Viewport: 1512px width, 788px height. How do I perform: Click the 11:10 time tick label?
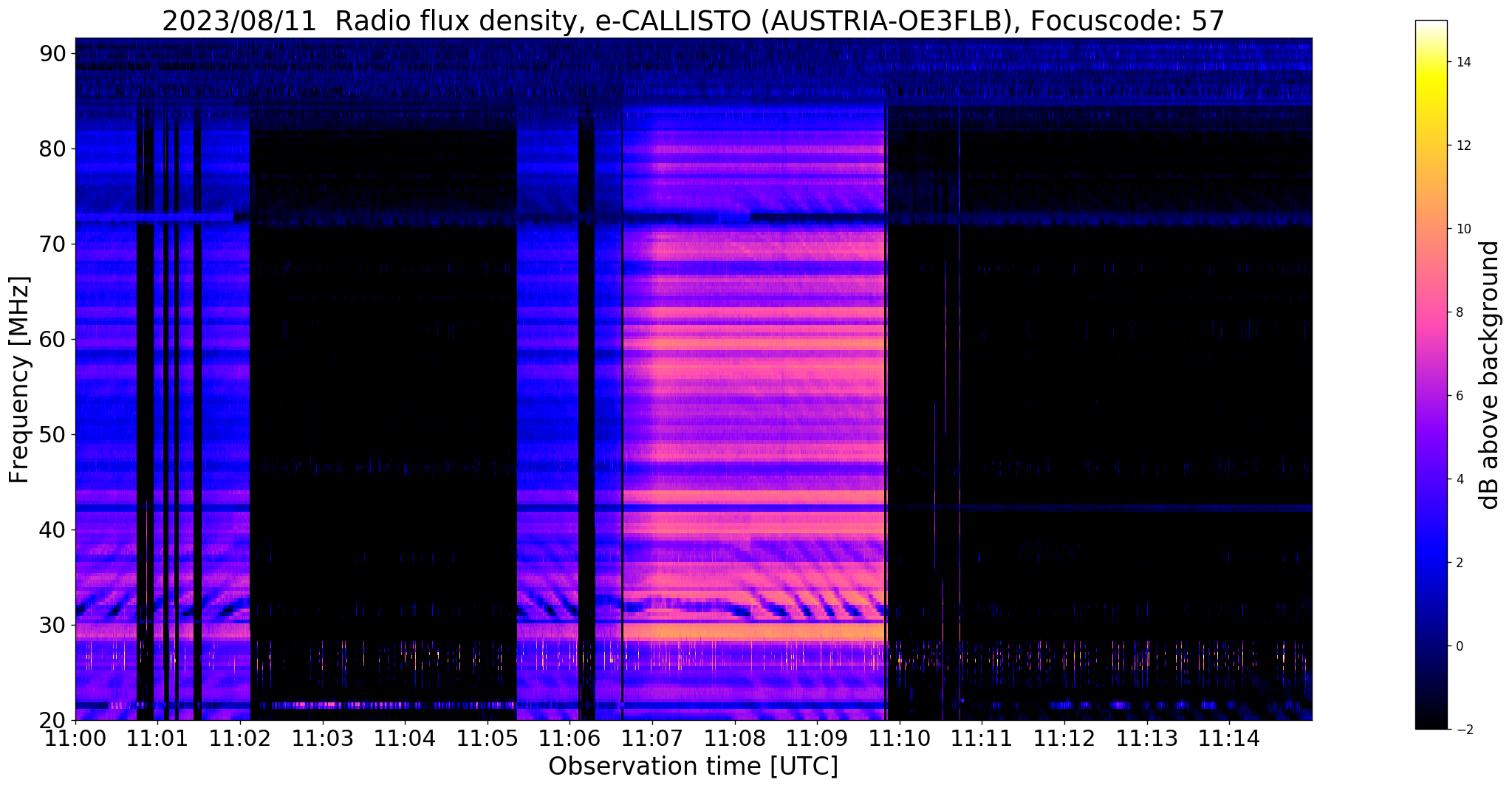coord(900,738)
